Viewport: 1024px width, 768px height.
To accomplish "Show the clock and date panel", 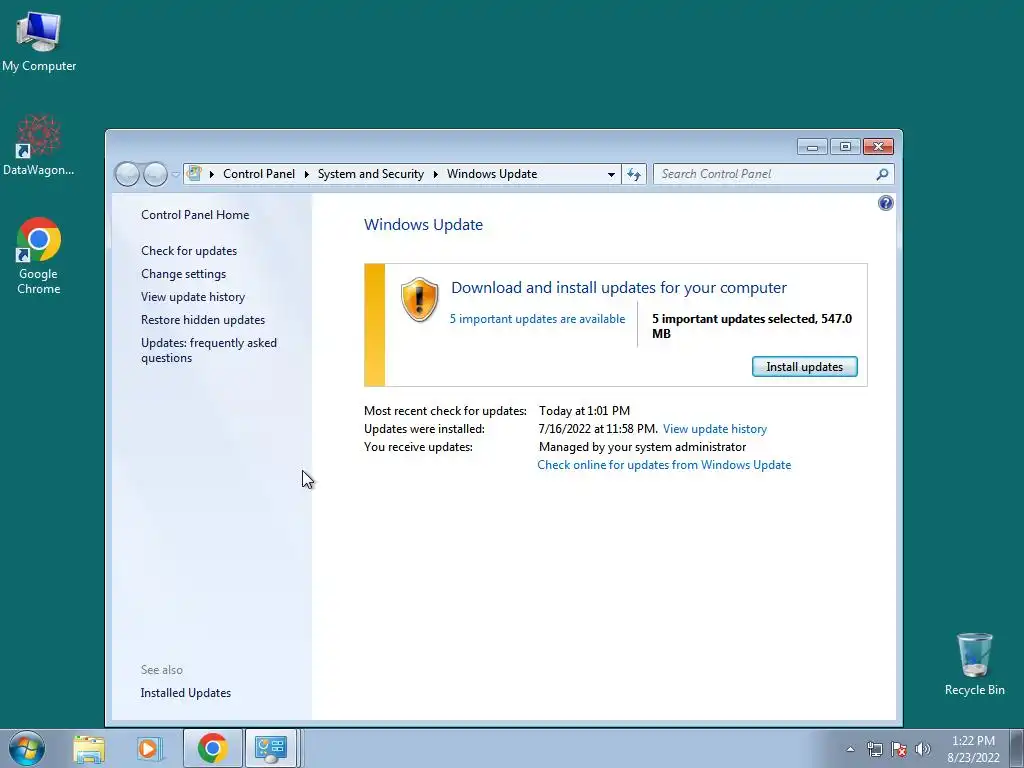I will click(973, 749).
